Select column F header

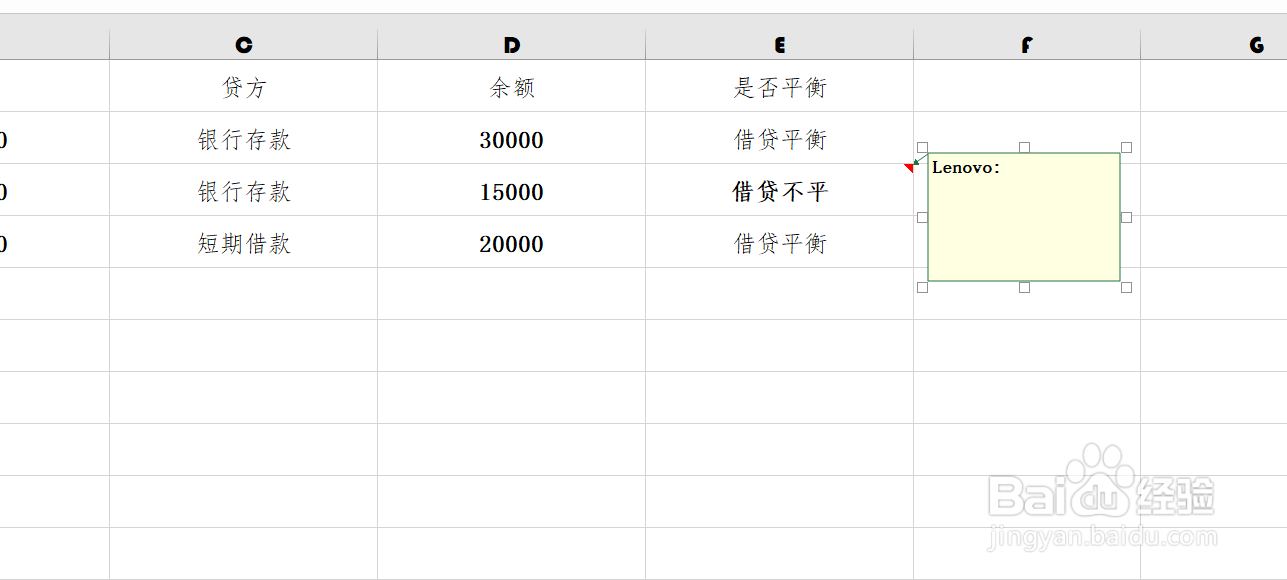pos(1027,45)
